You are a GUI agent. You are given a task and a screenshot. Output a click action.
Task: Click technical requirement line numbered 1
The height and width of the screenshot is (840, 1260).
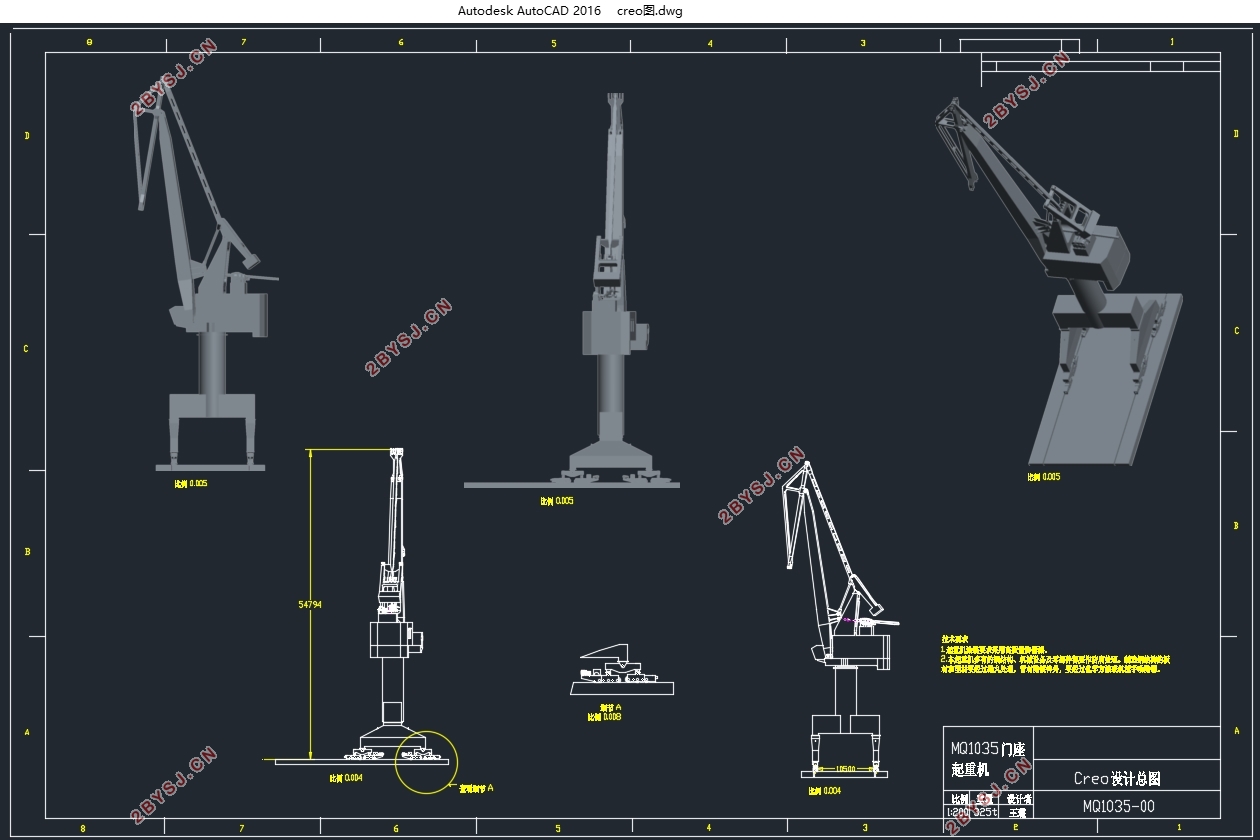click(x=993, y=649)
